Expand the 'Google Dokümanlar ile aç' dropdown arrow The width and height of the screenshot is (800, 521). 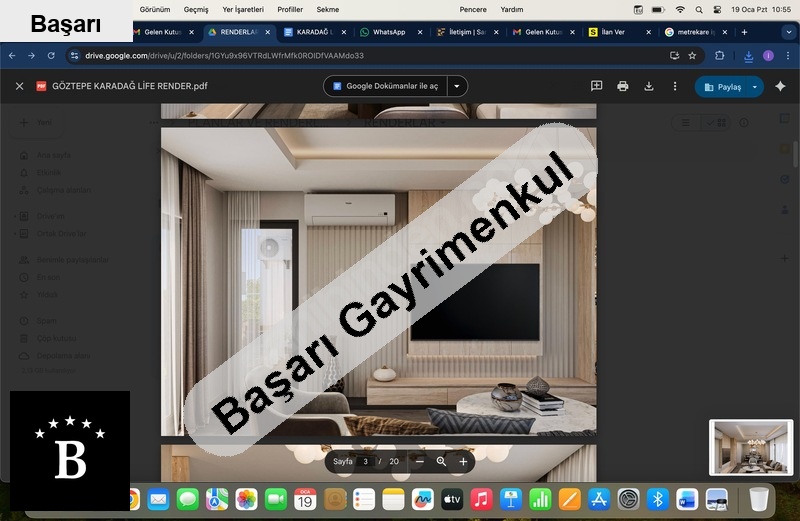point(457,87)
